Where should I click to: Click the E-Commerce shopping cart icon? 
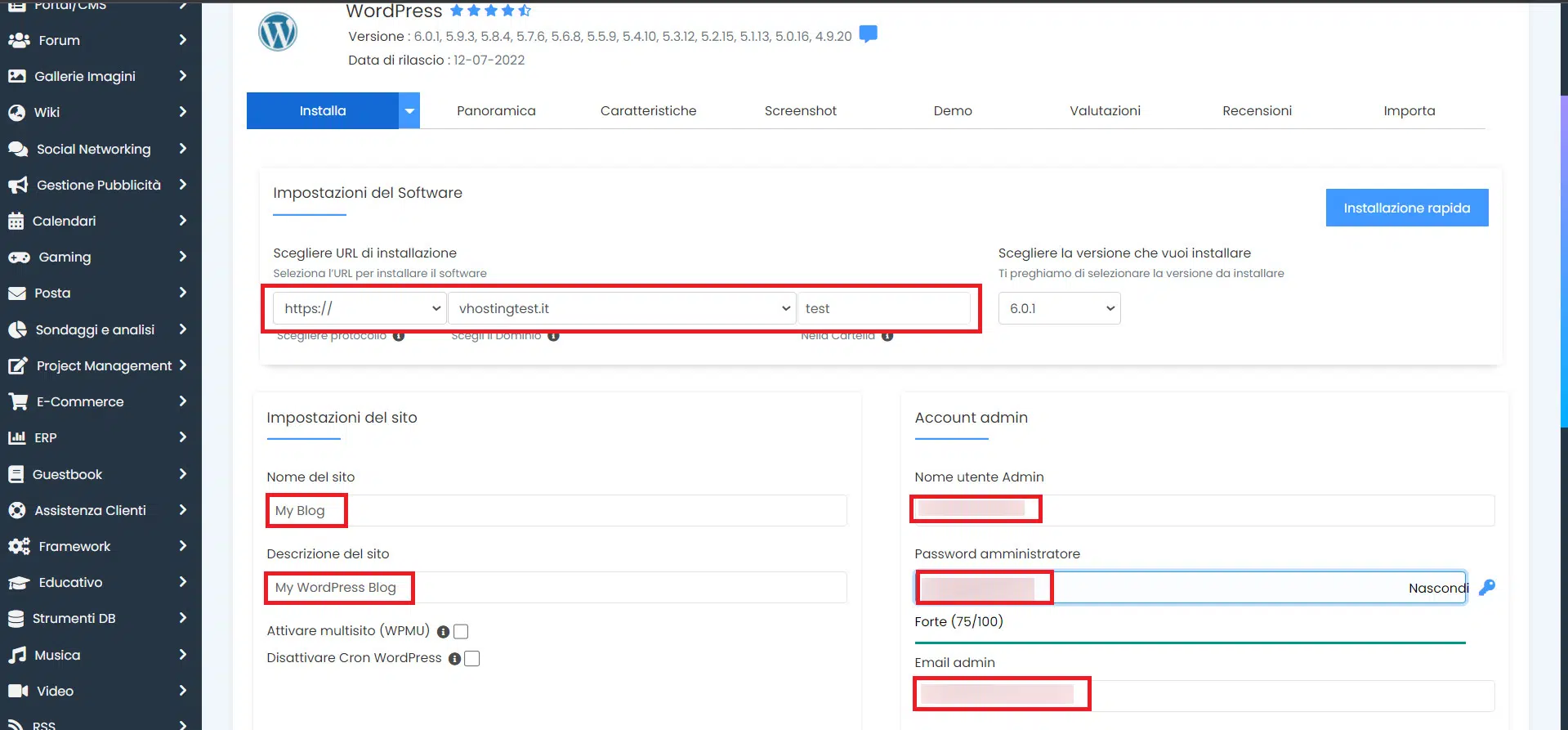[18, 401]
